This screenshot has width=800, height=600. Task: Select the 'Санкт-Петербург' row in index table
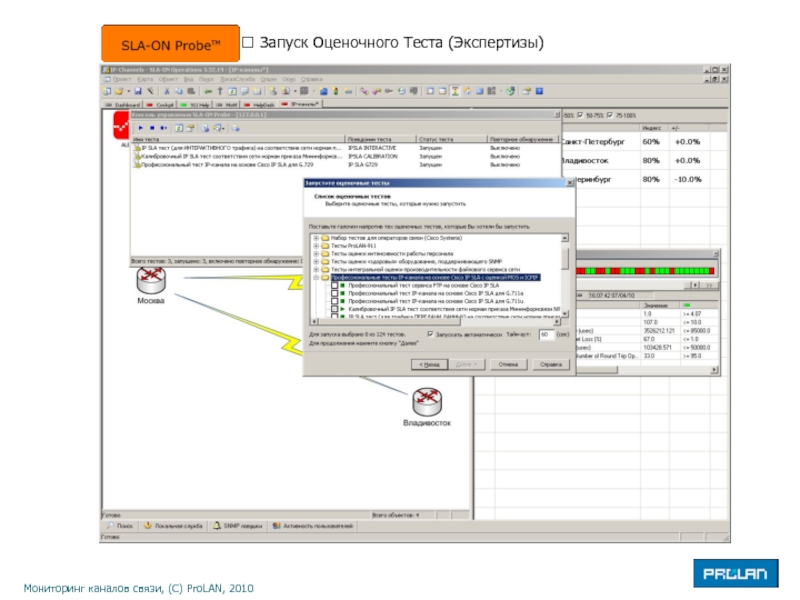pyautogui.click(x=644, y=142)
